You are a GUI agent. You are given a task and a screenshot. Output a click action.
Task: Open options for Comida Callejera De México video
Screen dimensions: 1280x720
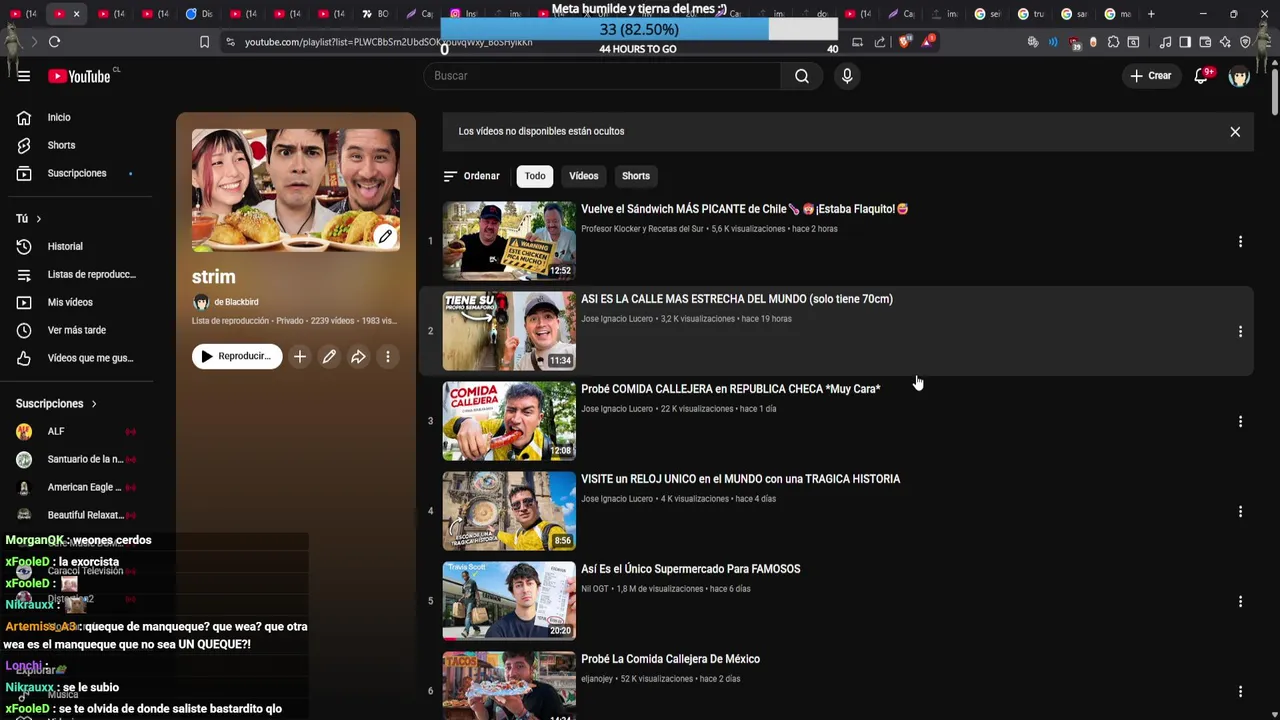[x=1240, y=691]
